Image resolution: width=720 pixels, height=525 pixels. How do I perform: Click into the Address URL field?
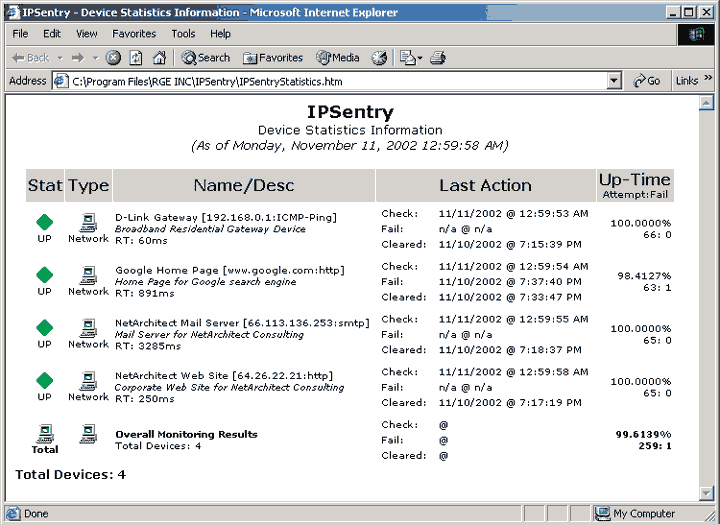pyautogui.click(x=330, y=81)
